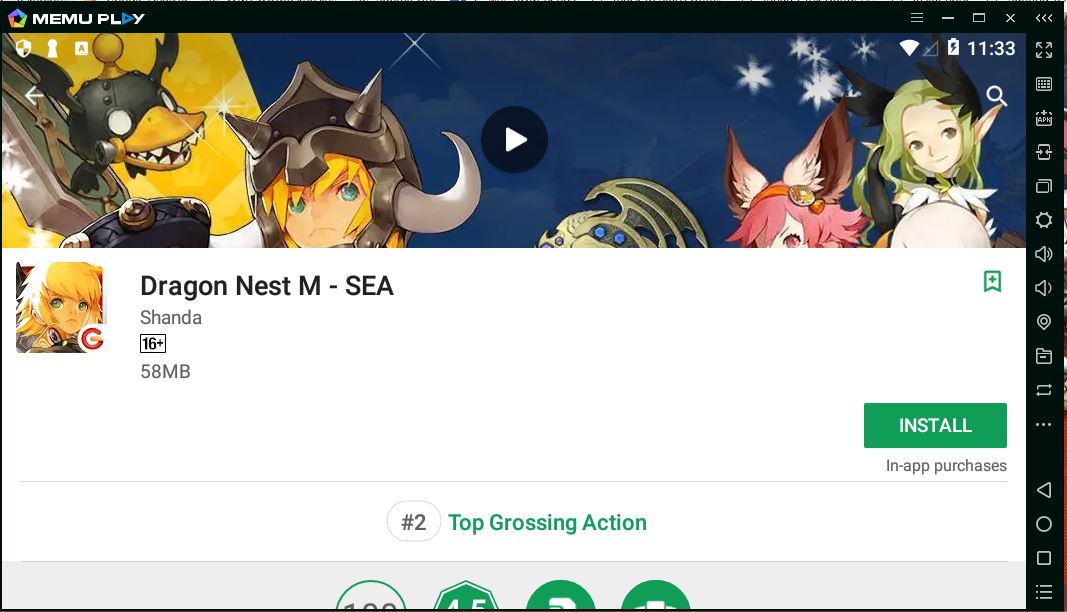Click the volume down speaker icon
This screenshot has height=612, width=1067.
coord(1043,288)
